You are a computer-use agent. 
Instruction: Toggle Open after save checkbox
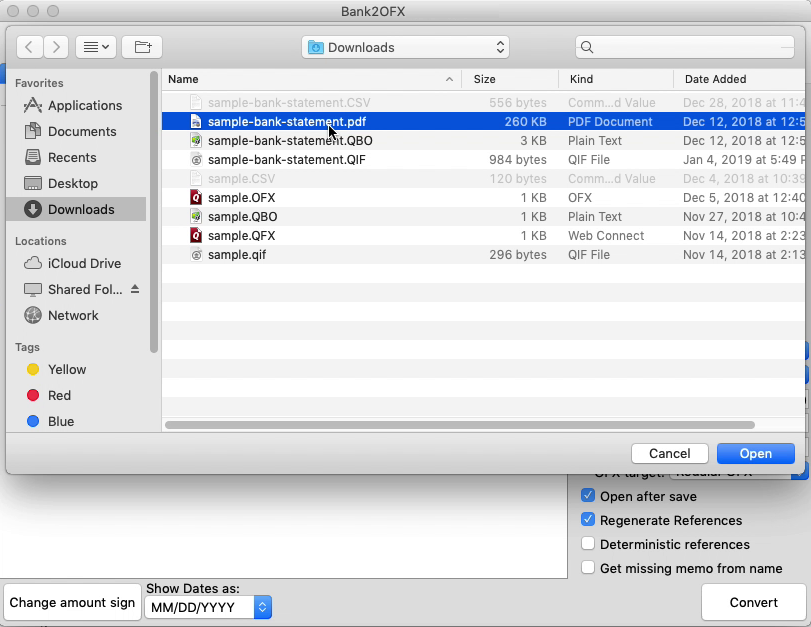(x=588, y=496)
